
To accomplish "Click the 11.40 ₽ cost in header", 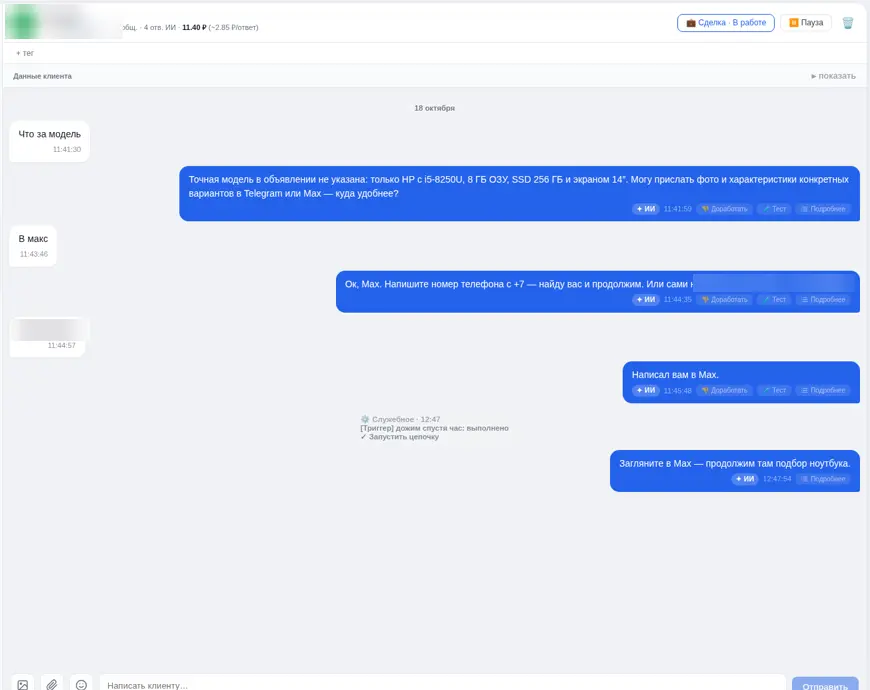I will (x=194, y=27).
